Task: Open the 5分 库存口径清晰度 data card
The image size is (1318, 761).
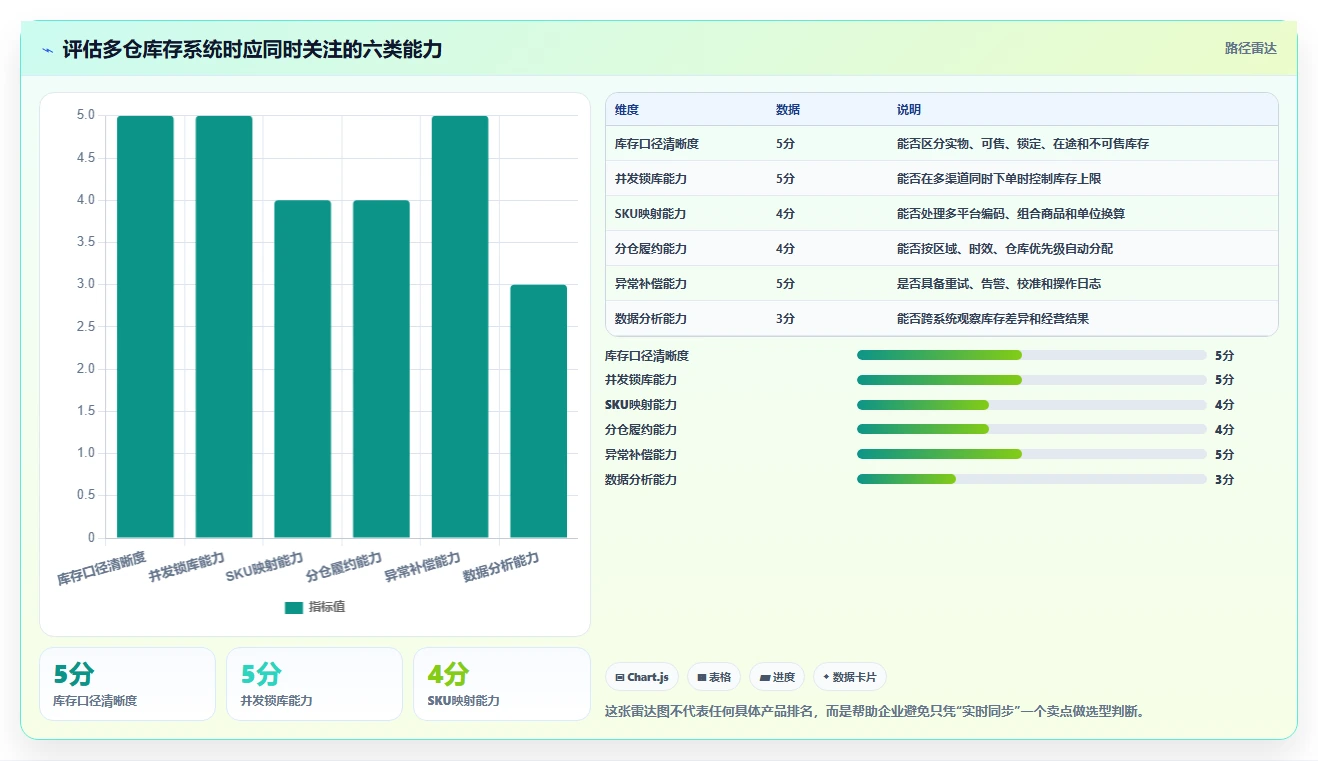Action: [127, 684]
